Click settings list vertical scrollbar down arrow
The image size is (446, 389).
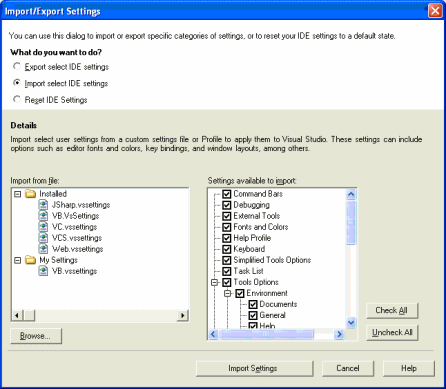351,323
